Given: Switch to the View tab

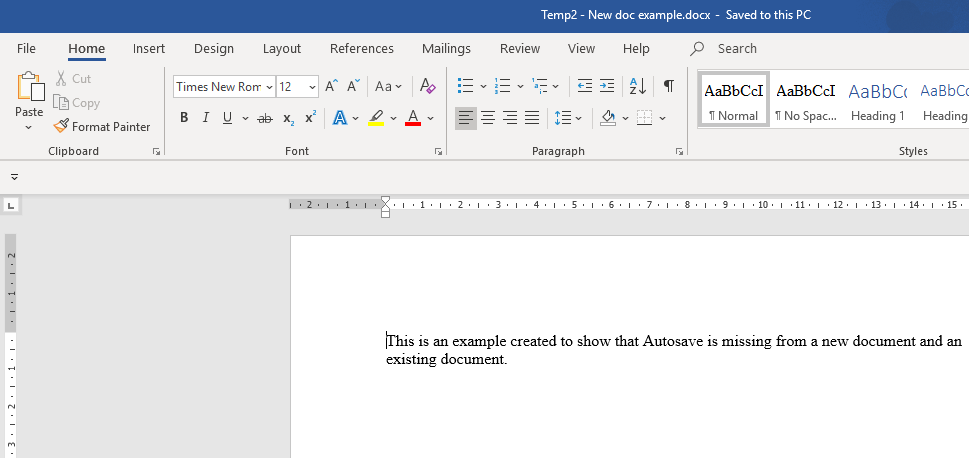Looking at the screenshot, I should tap(581, 48).
